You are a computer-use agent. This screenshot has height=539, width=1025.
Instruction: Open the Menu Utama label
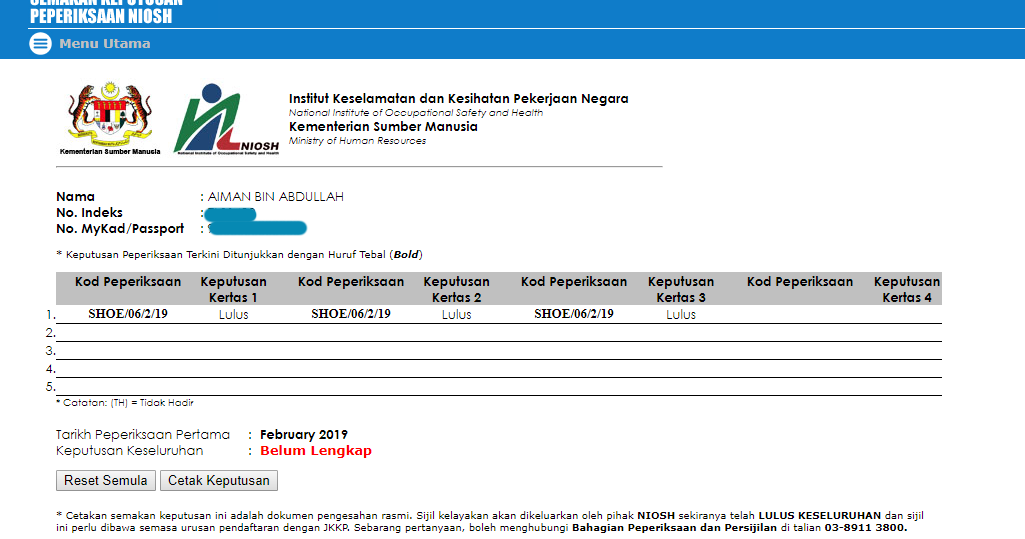coord(105,44)
